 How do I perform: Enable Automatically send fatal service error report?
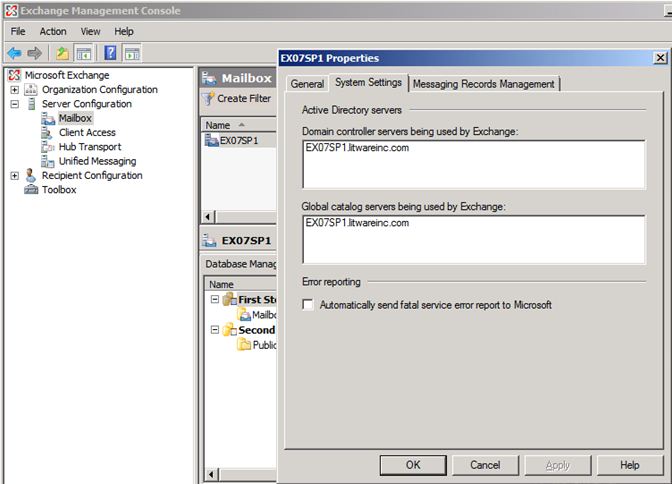[308, 305]
